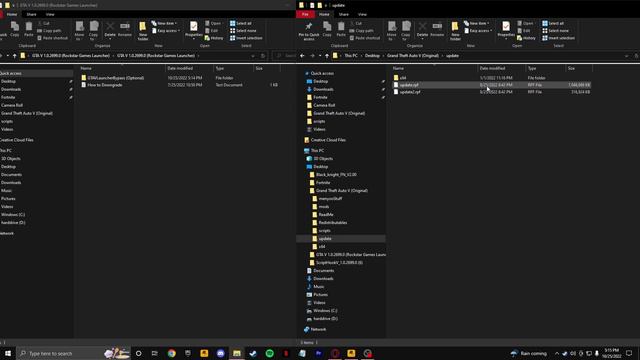Click This PC breadcrumb in right address bar
Image resolution: width=640 pixels, height=360 pixels.
click(x=351, y=56)
